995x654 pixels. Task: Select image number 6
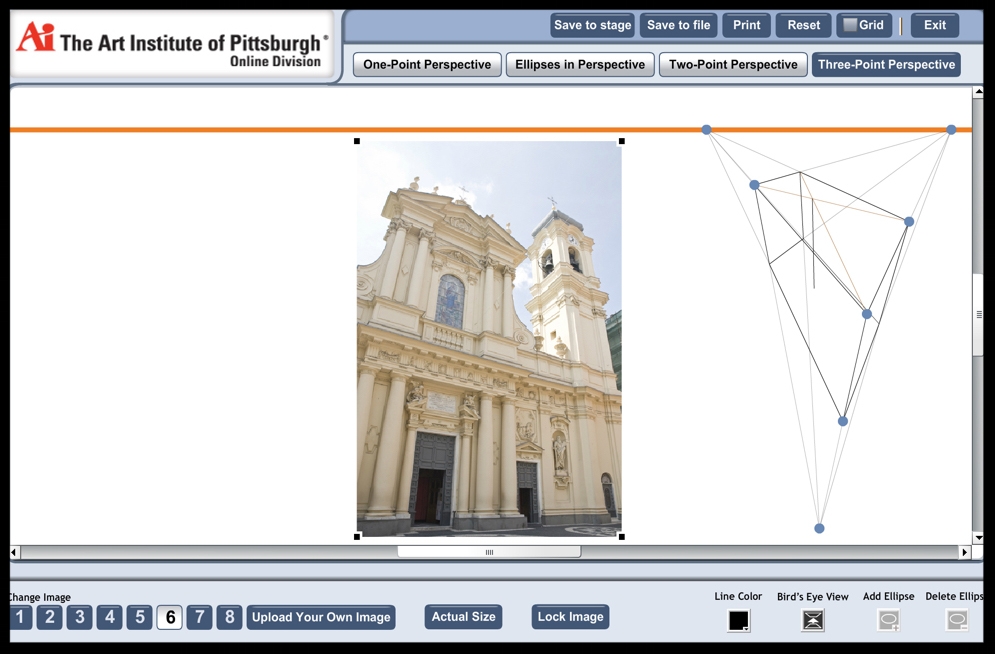click(x=169, y=617)
